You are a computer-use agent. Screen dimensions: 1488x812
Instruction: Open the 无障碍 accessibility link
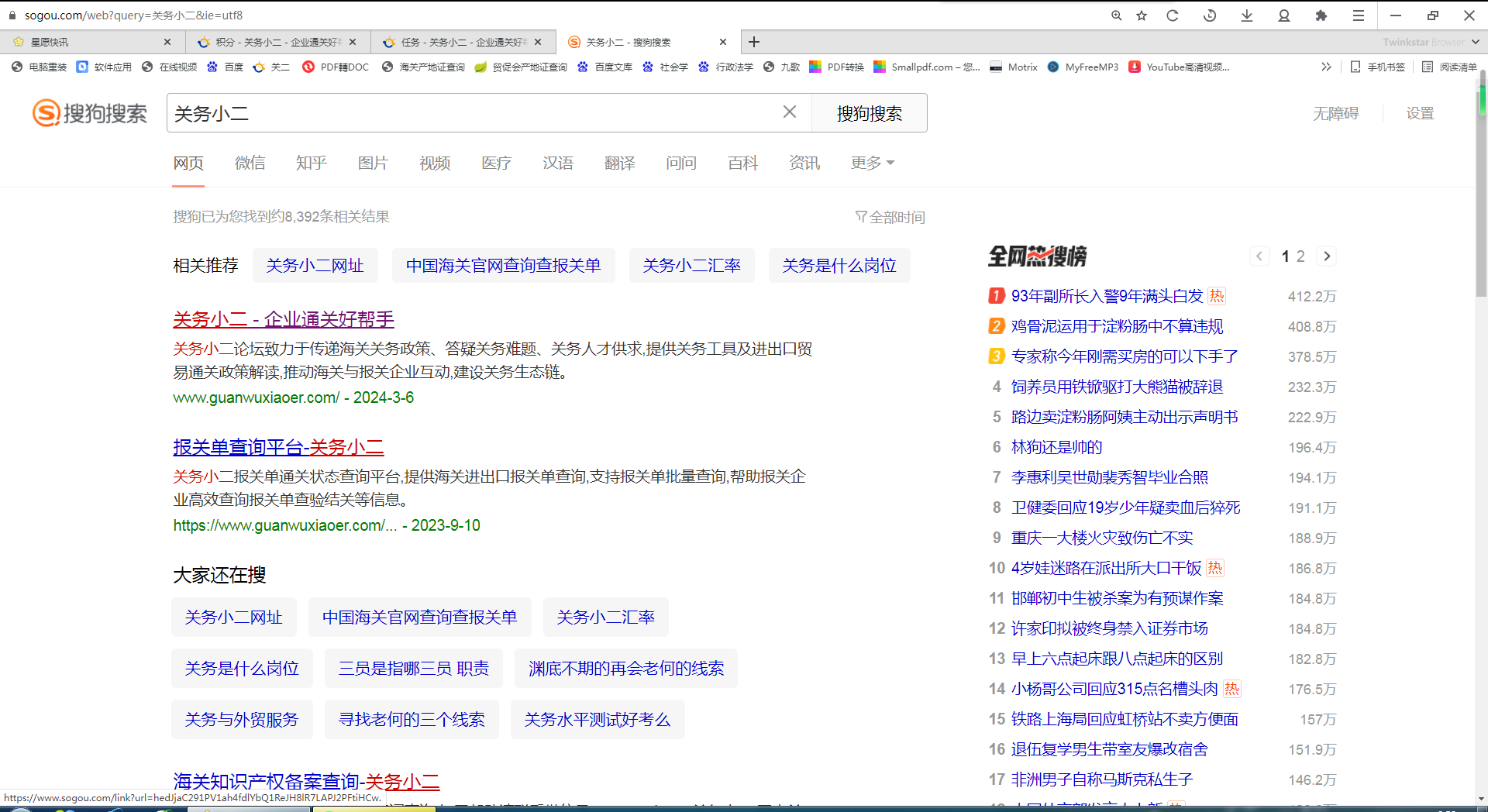tap(1335, 113)
